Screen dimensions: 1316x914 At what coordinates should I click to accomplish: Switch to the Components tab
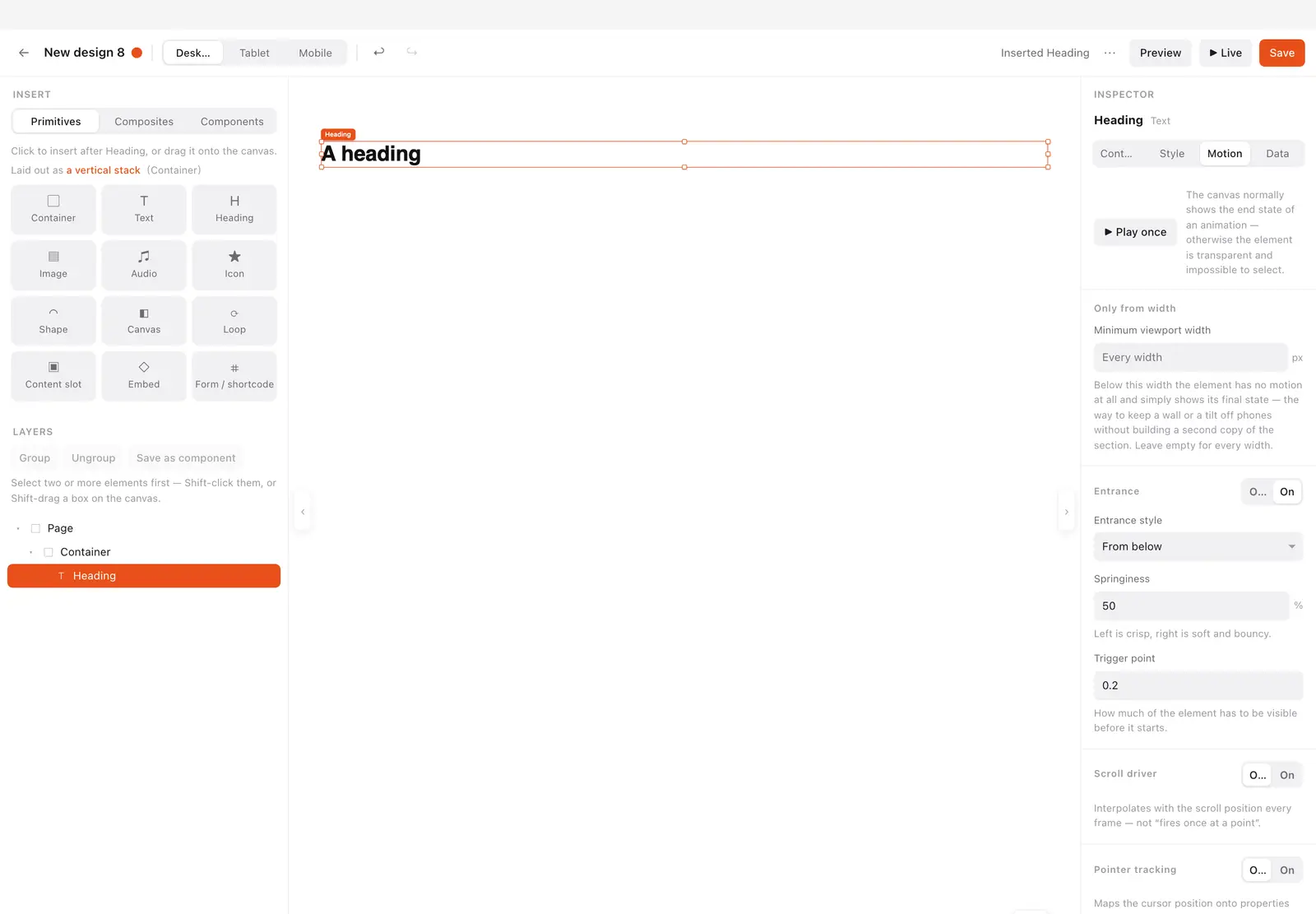point(232,122)
